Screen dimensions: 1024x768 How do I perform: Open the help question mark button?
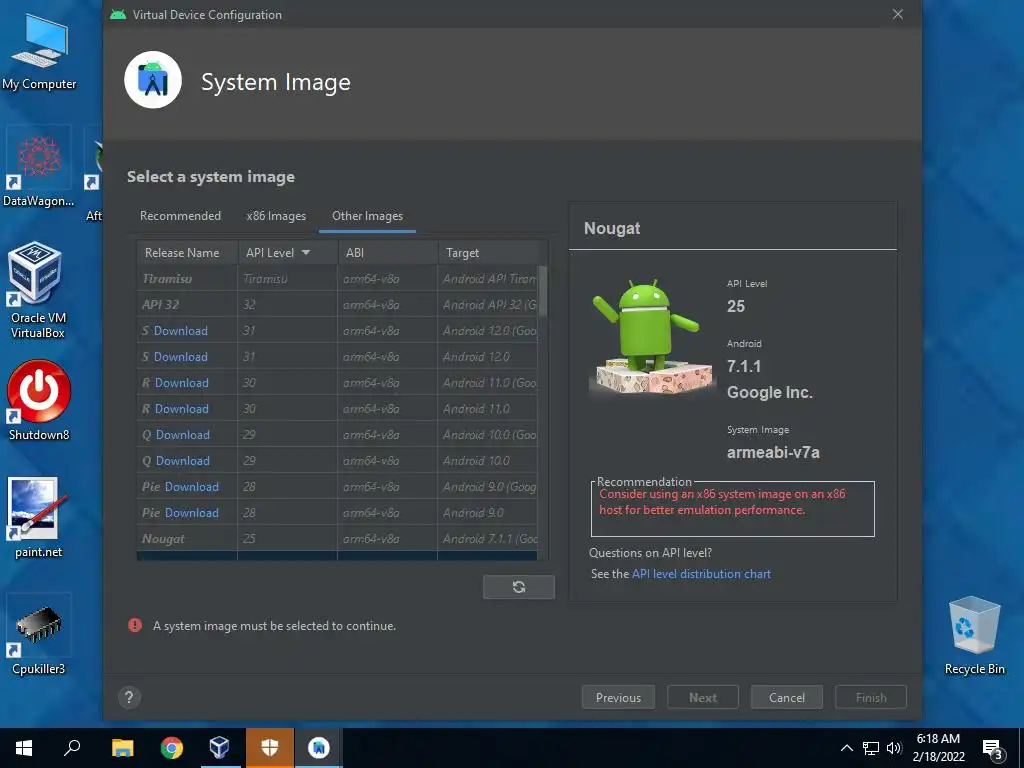(129, 697)
